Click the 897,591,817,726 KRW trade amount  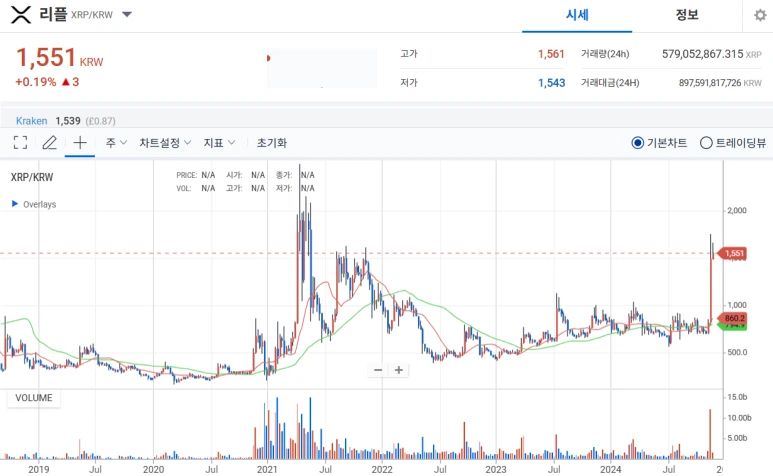720,83
